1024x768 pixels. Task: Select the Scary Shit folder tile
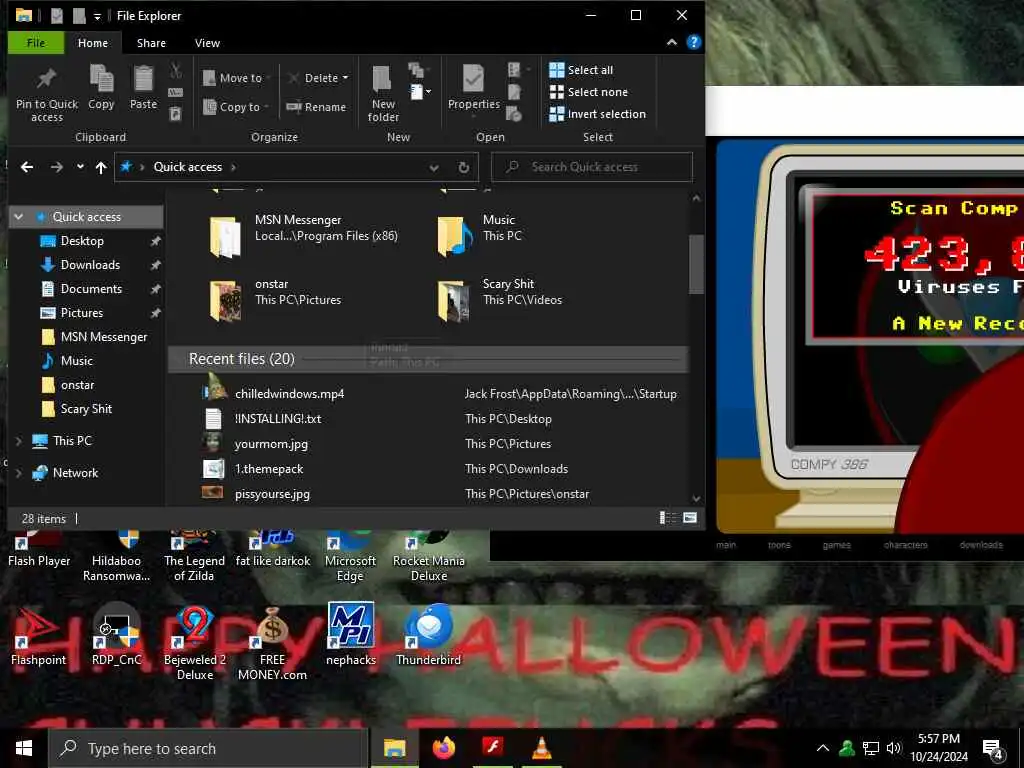tap(500, 299)
